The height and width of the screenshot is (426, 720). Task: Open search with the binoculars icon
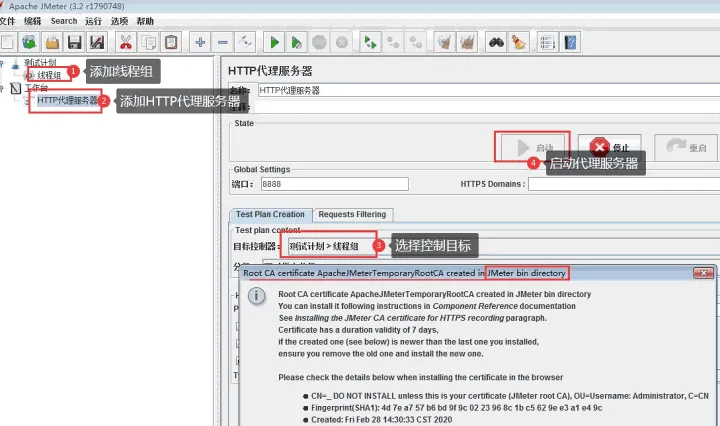point(496,42)
